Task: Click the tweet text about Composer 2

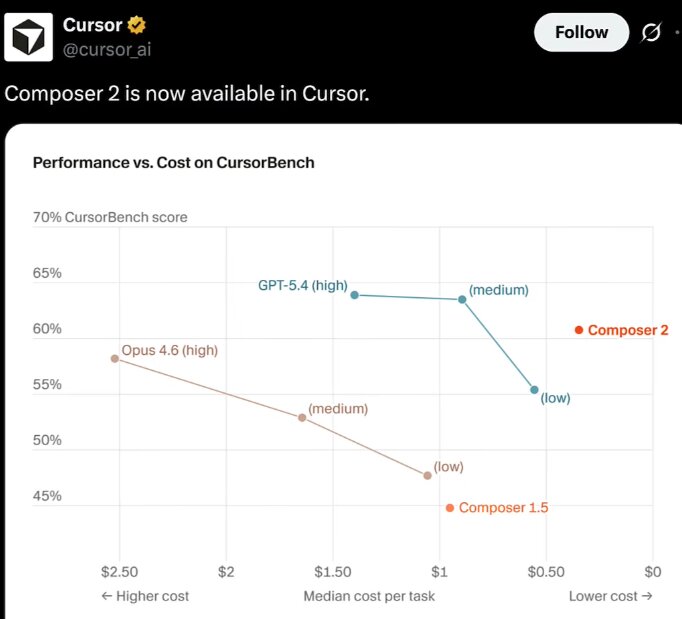Action: (187, 93)
